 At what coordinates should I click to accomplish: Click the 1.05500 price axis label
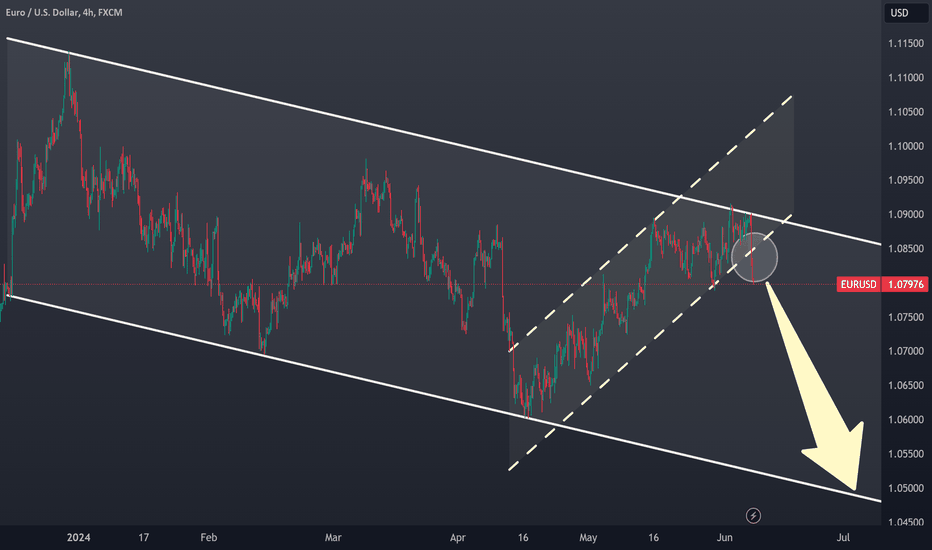coord(906,454)
